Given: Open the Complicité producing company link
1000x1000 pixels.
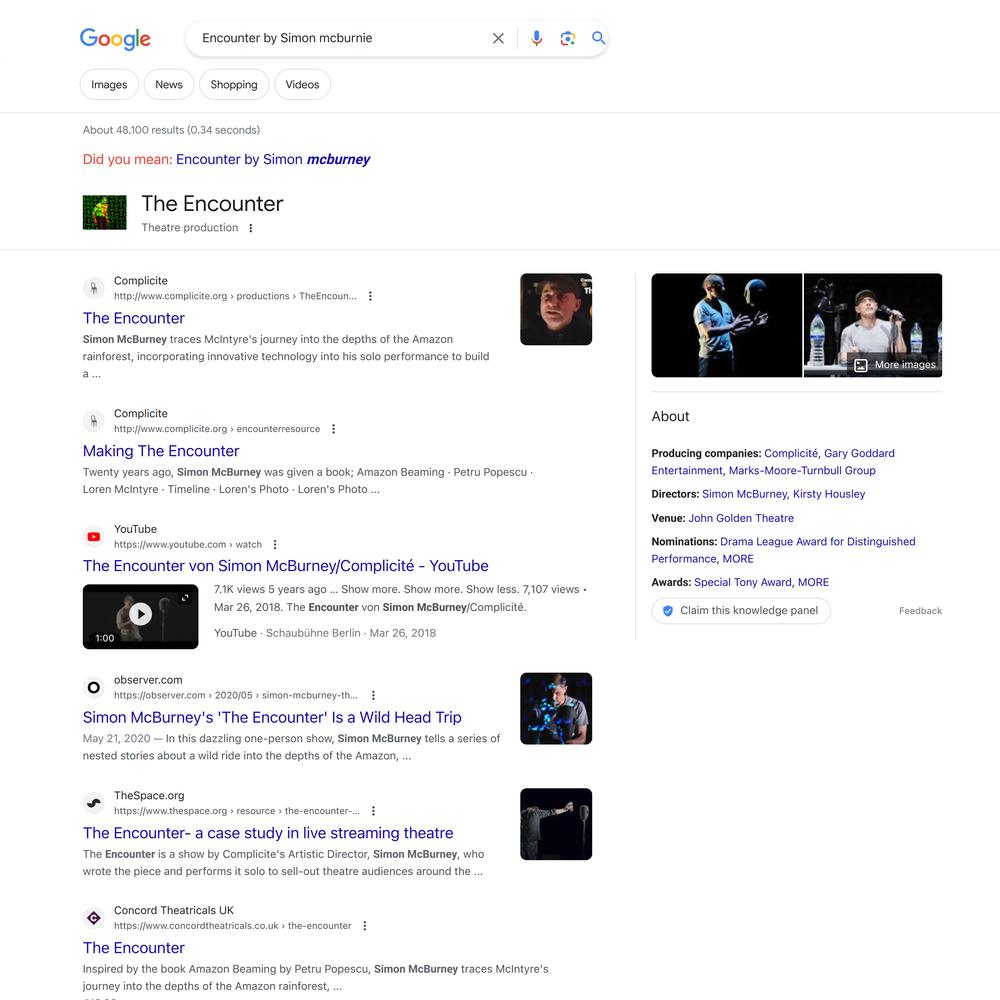Looking at the screenshot, I should click(x=791, y=453).
